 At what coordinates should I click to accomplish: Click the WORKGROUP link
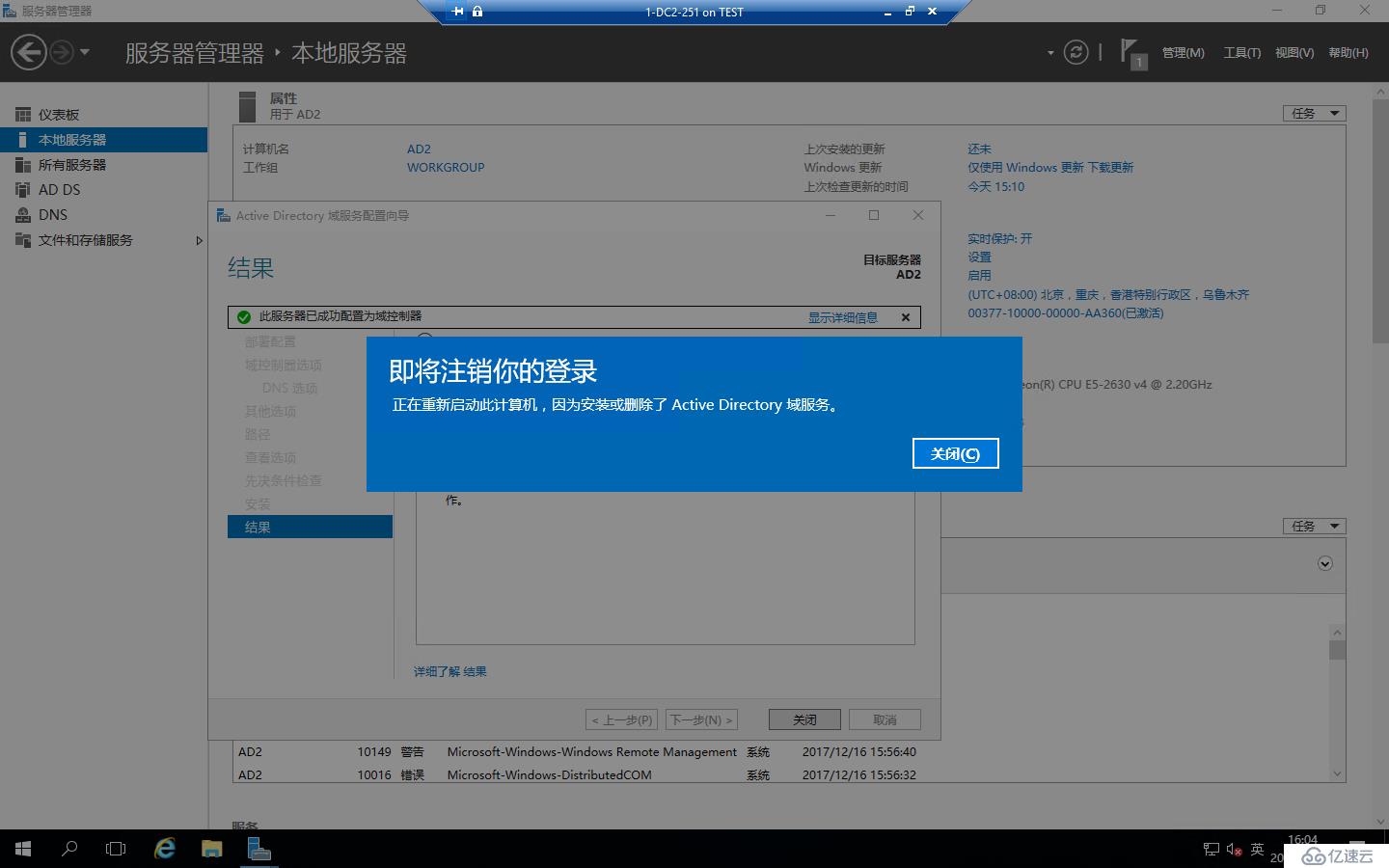click(446, 168)
